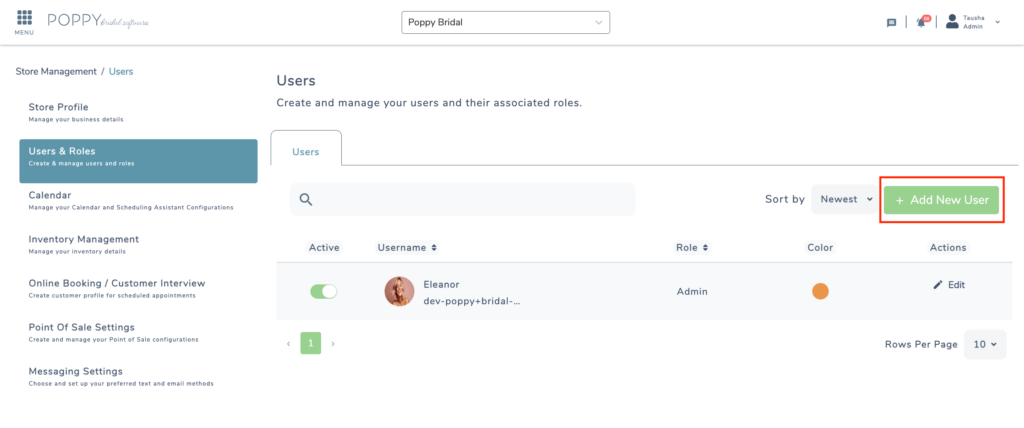Click the Color column header
Viewport: 1024px width, 428px height.
click(x=820, y=248)
